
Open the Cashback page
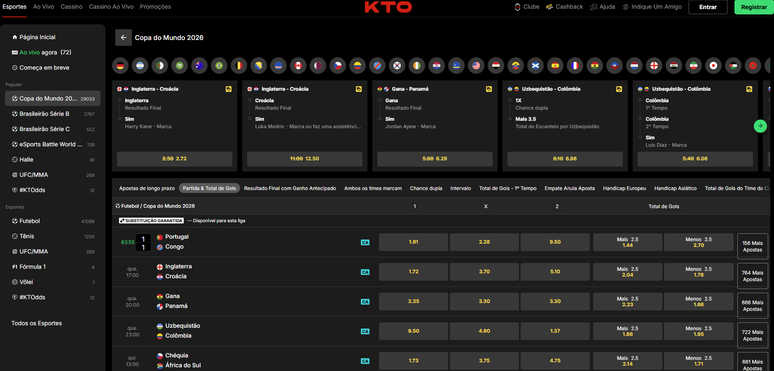click(564, 7)
